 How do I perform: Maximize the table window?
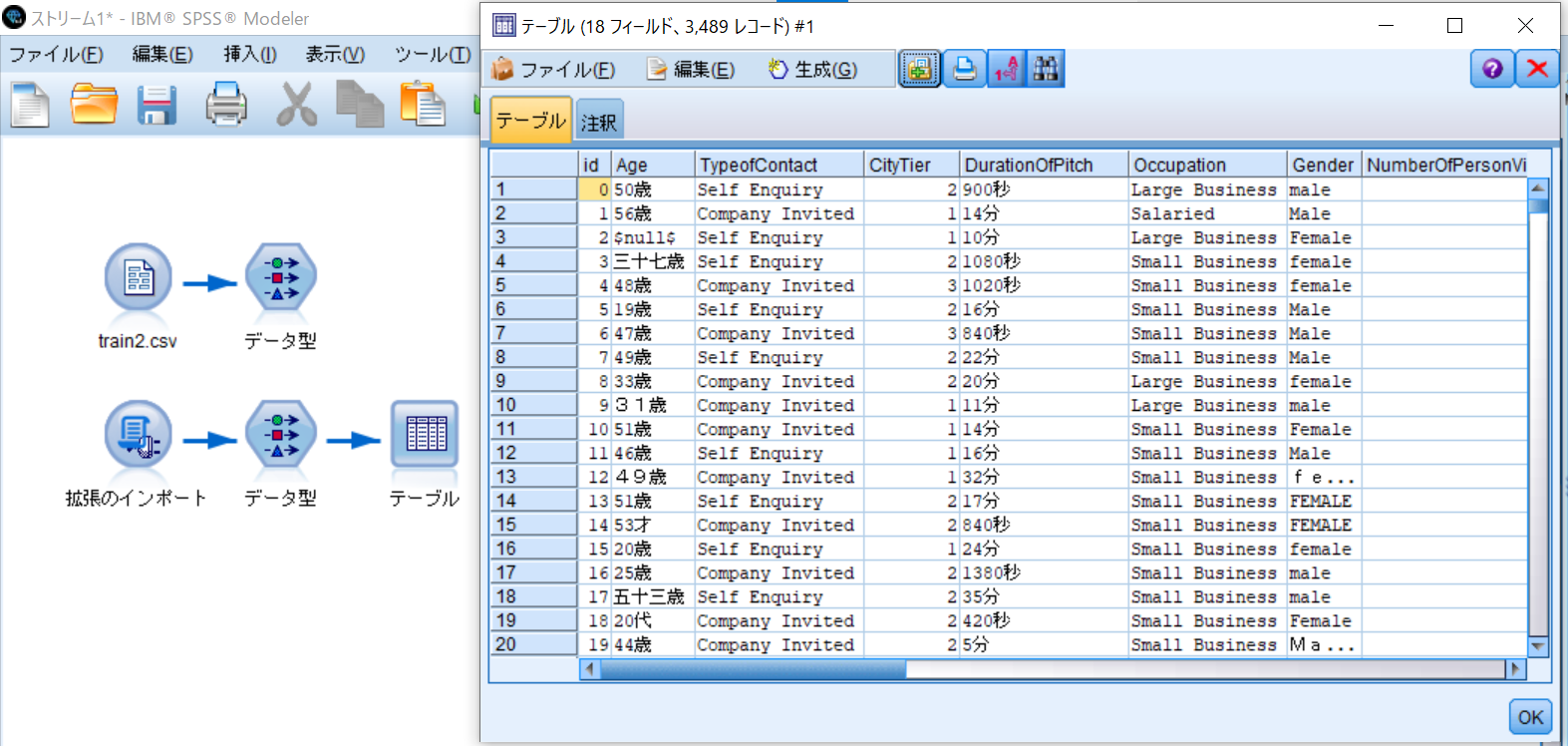pyautogui.click(x=1455, y=26)
